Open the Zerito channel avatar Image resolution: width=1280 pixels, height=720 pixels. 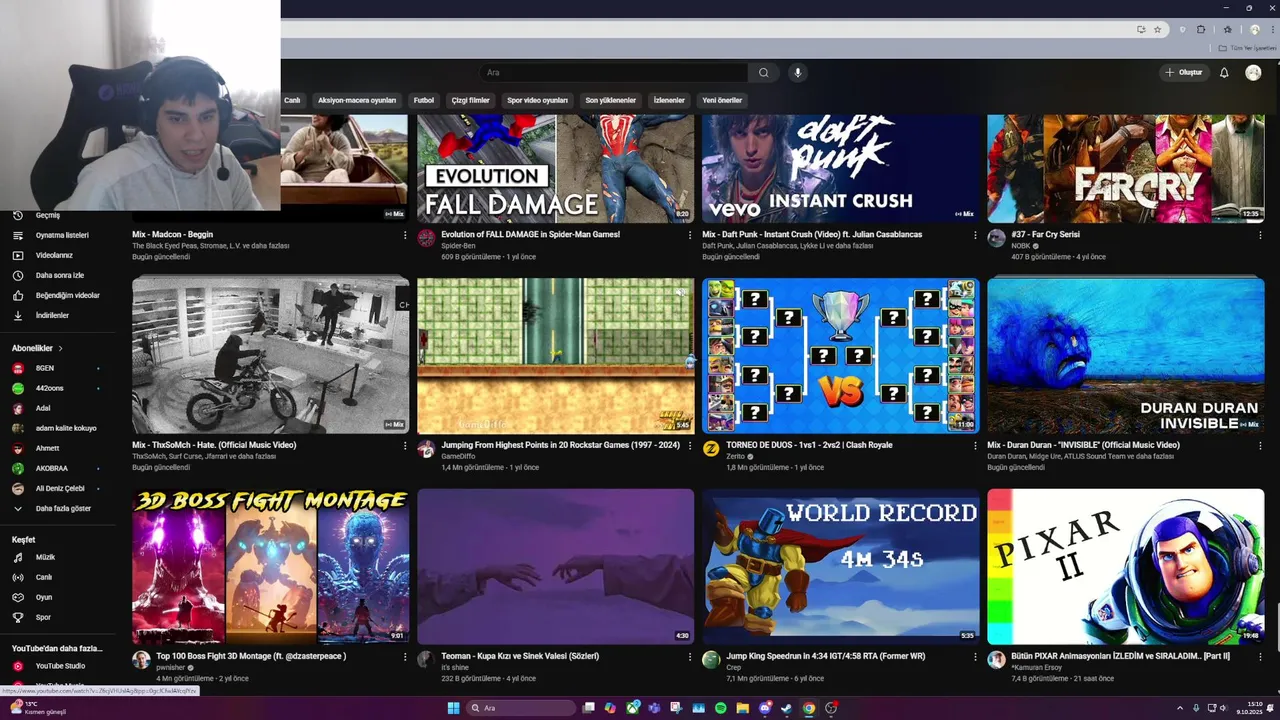pos(711,449)
